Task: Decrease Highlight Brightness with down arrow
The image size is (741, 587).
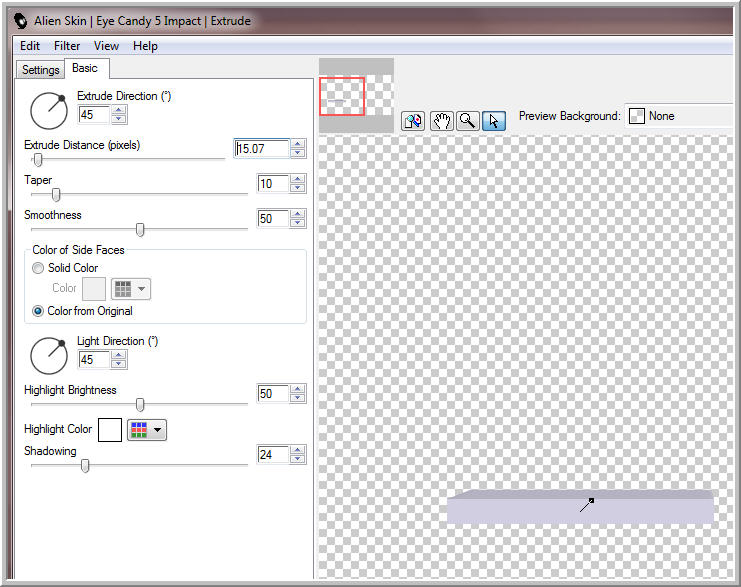Action: click(298, 397)
